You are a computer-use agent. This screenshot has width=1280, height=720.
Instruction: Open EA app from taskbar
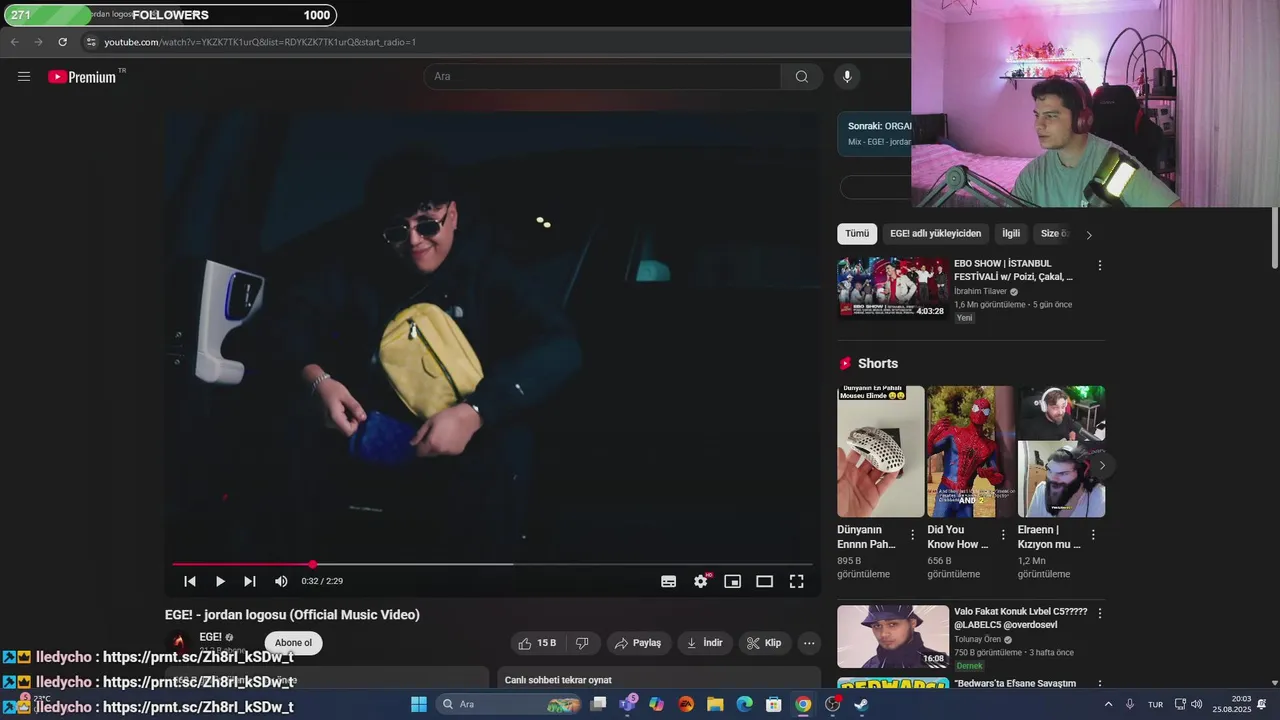point(686,704)
